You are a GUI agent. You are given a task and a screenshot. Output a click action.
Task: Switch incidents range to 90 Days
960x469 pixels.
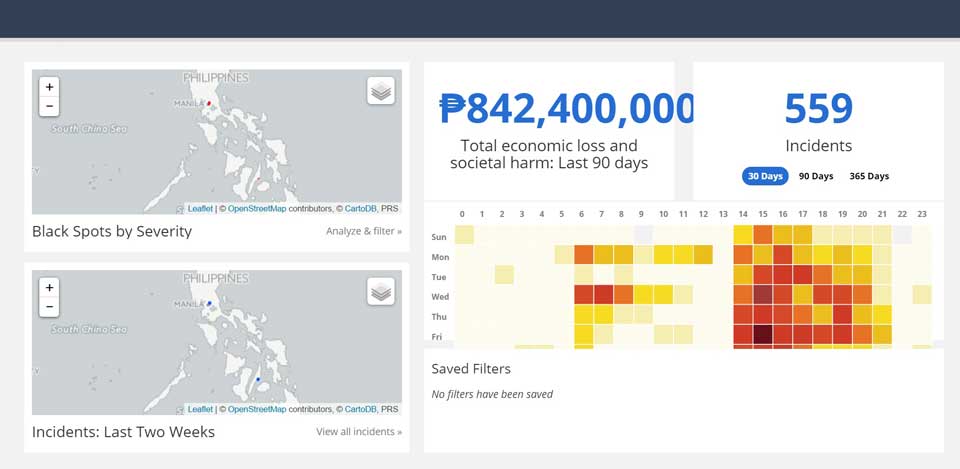point(816,176)
